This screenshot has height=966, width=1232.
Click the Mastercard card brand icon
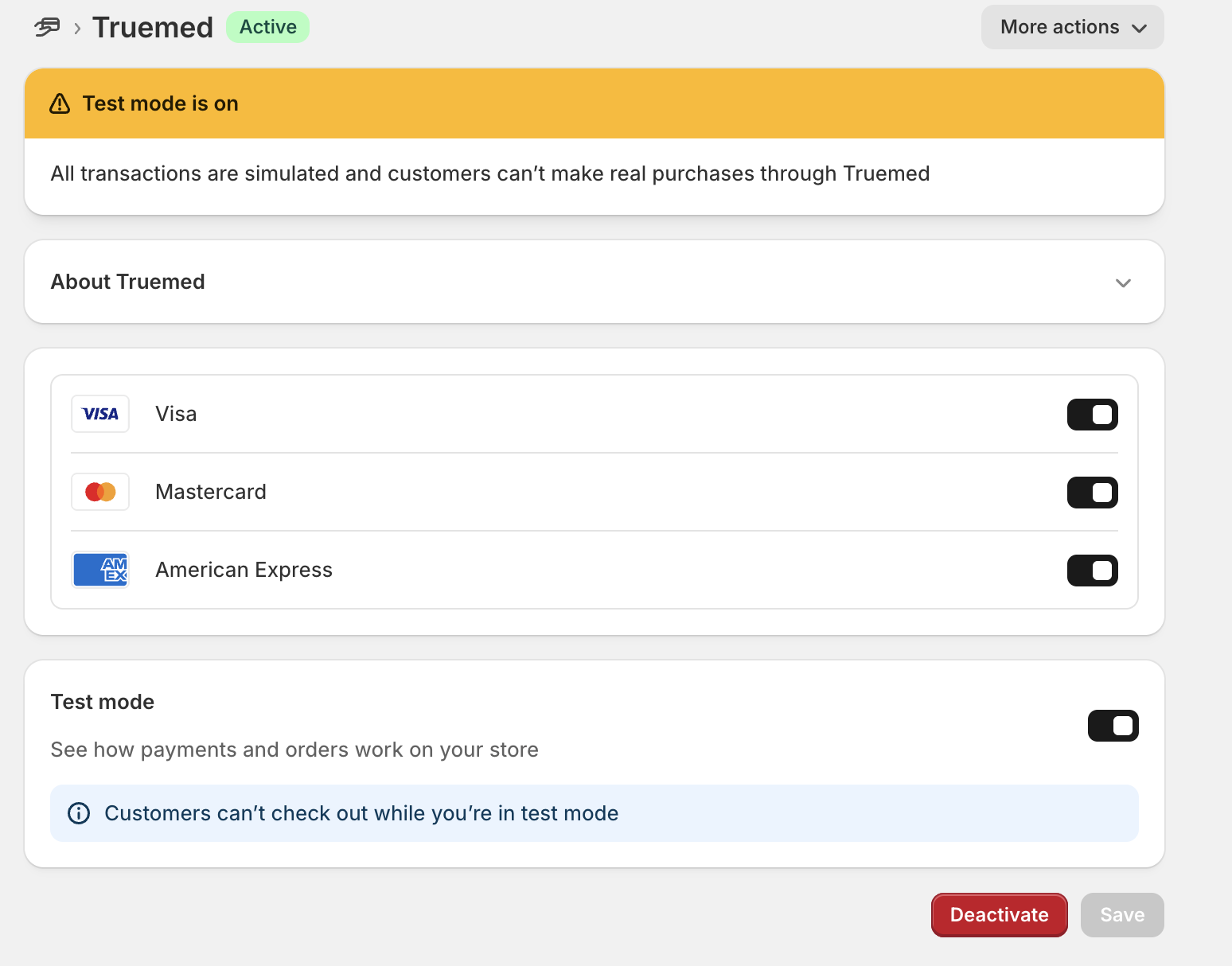(100, 492)
